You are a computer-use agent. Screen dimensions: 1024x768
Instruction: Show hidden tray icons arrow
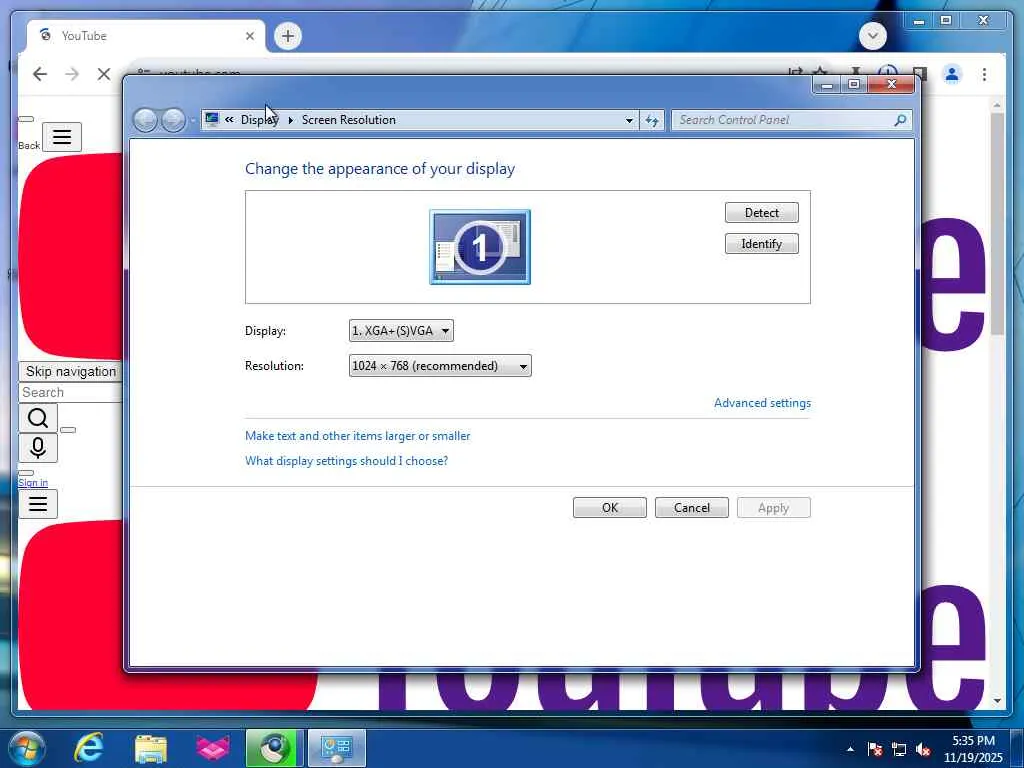[x=850, y=749]
